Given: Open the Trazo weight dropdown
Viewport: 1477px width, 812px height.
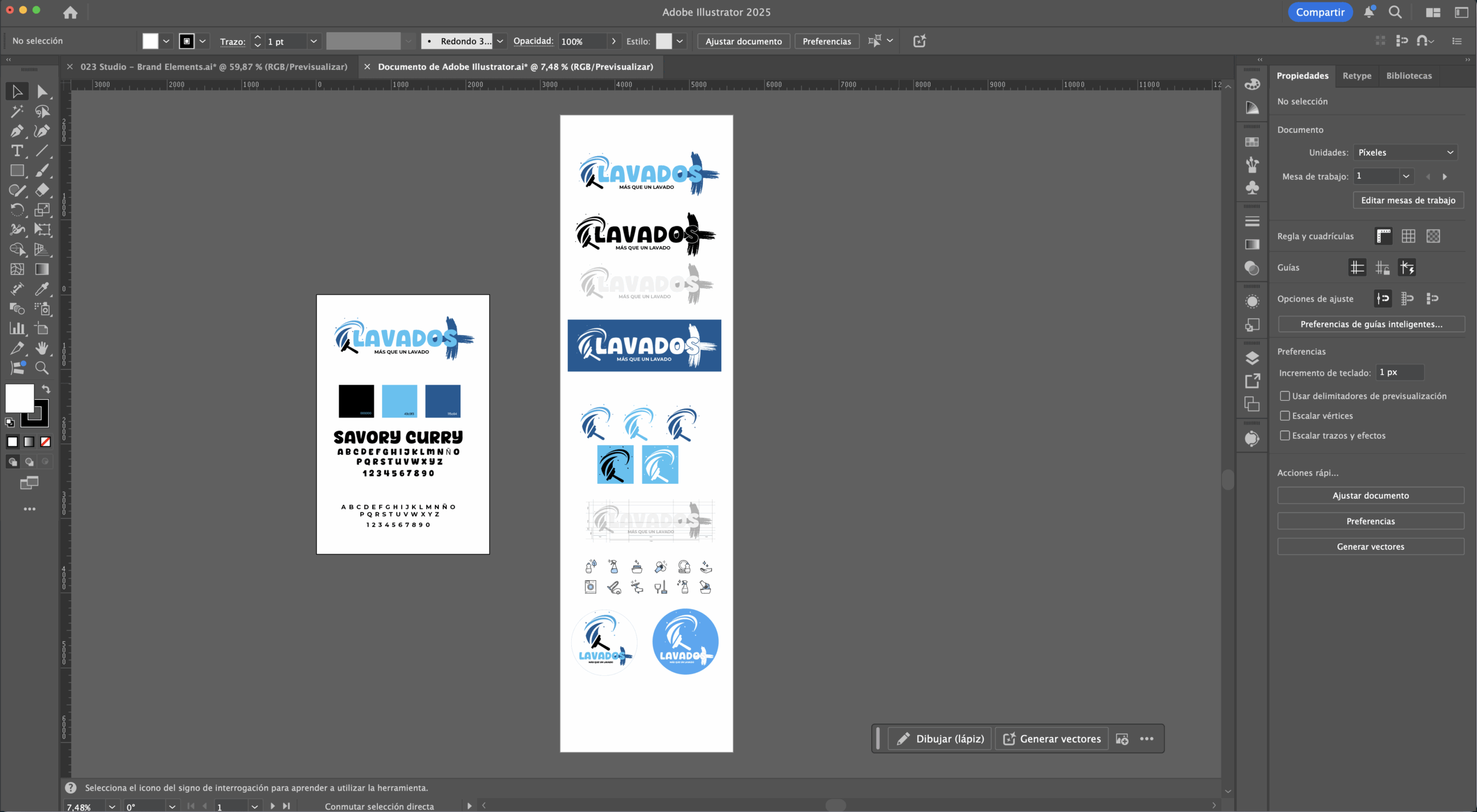Looking at the screenshot, I should tap(314, 41).
